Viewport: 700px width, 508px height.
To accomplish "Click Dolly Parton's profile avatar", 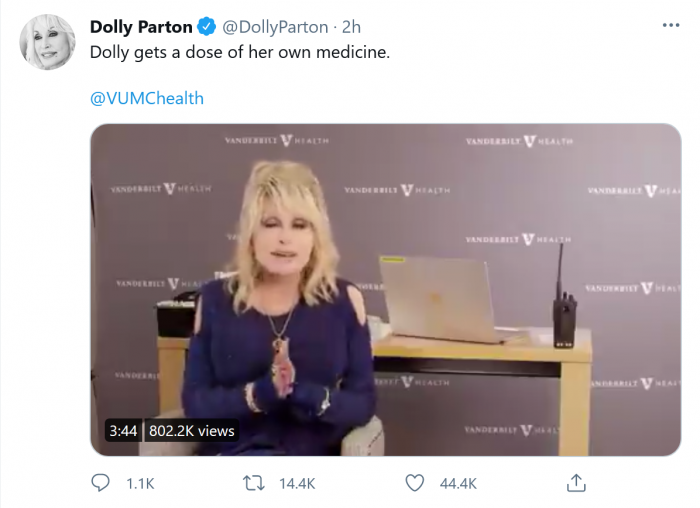I will 48,42.
